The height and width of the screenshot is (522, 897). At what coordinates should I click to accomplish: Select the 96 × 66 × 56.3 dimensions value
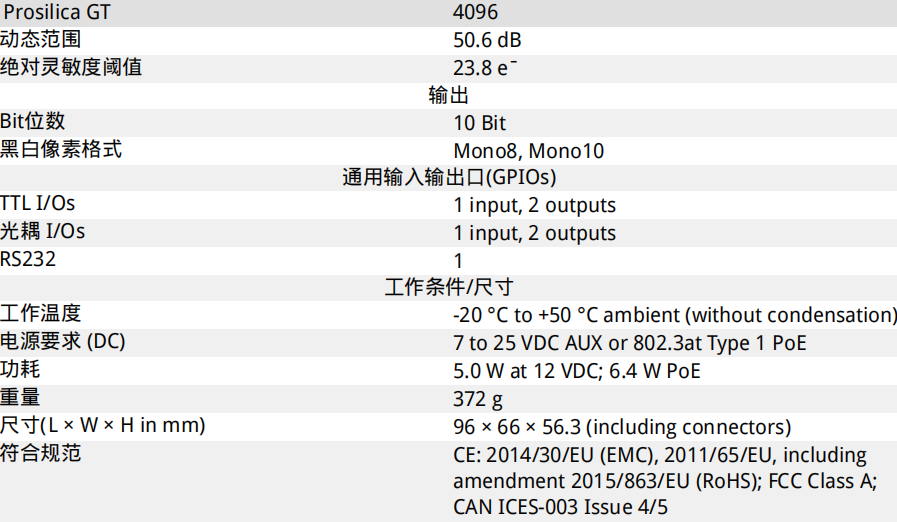pyautogui.click(x=622, y=427)
